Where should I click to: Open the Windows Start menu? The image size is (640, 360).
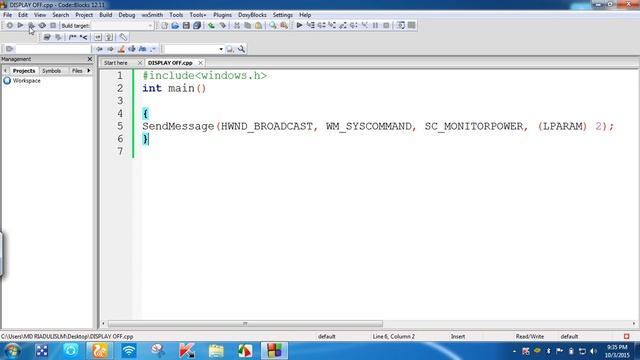click(x=12, y=351)
